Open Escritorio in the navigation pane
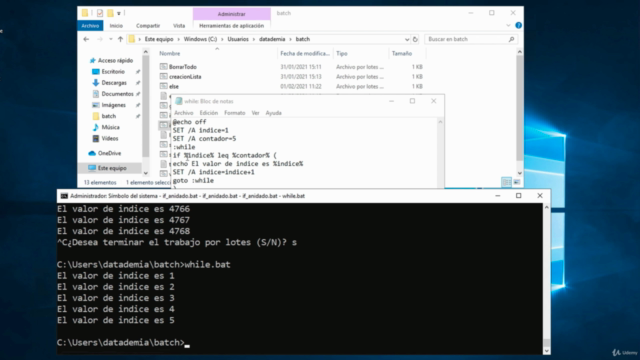 point(113,71)
